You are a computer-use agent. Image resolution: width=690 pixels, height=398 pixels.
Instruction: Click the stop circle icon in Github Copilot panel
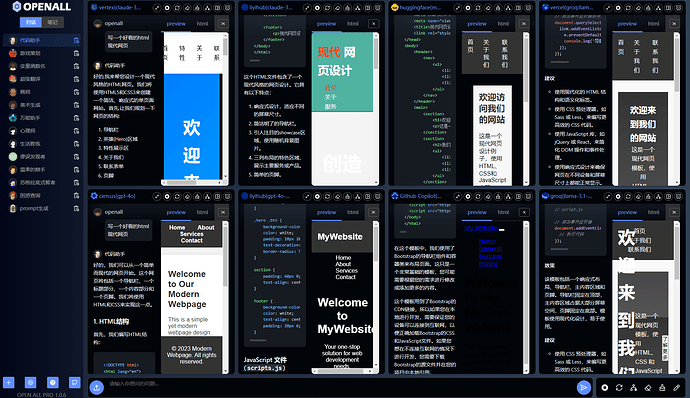pyautogui.click(x=468, y=196)
